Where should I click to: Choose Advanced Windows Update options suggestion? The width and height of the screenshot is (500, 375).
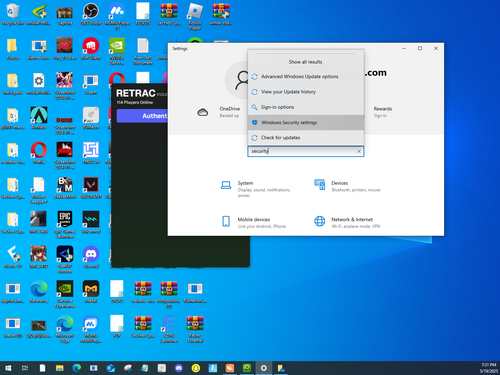coord(306,77)
